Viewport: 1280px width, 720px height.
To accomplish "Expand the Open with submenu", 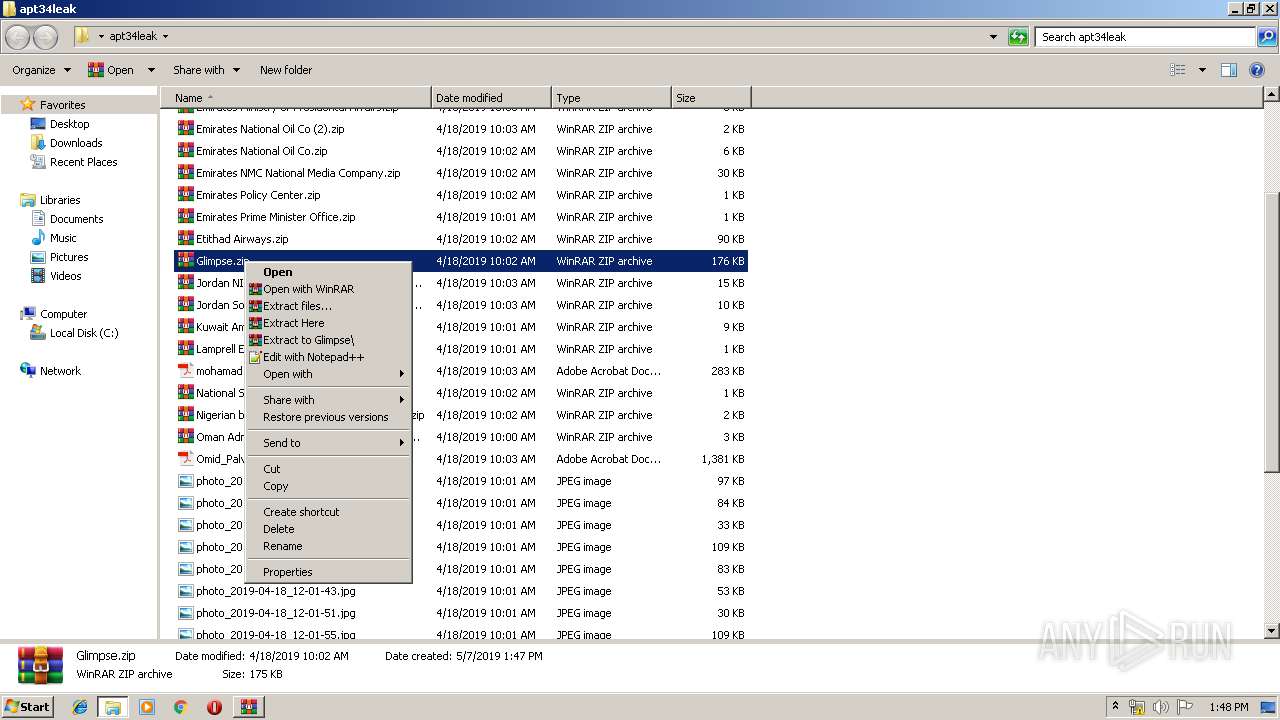I will pos(329,374).
